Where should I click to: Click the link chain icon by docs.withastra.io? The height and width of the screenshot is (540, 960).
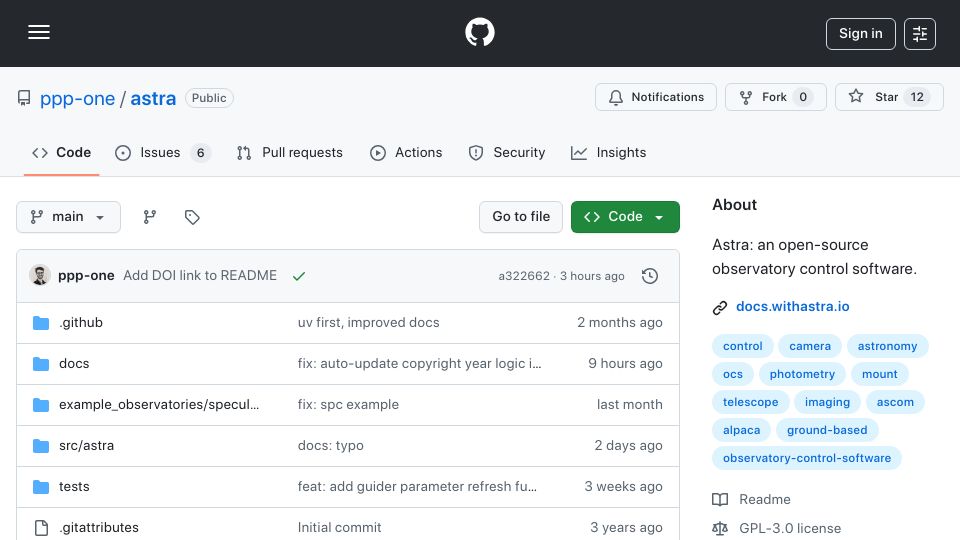point(720,307)
